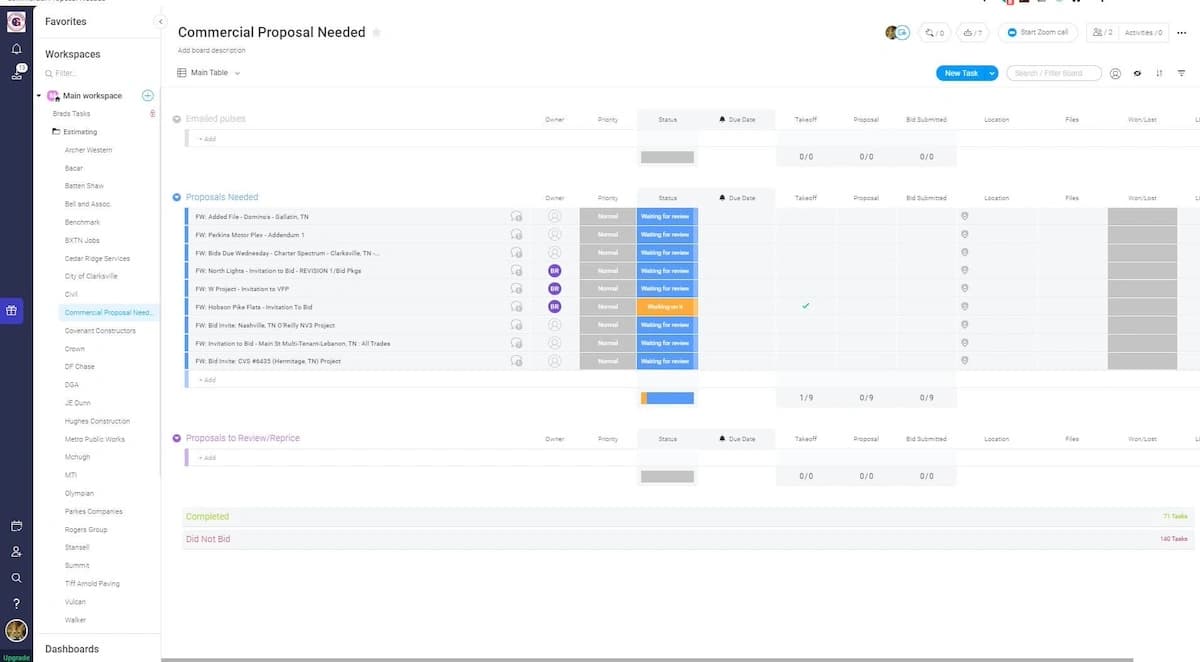The height and width of the screenshot is (662, 1200).
Task: Open the inbox icon with 13 badge
Action: pos(17,72)
